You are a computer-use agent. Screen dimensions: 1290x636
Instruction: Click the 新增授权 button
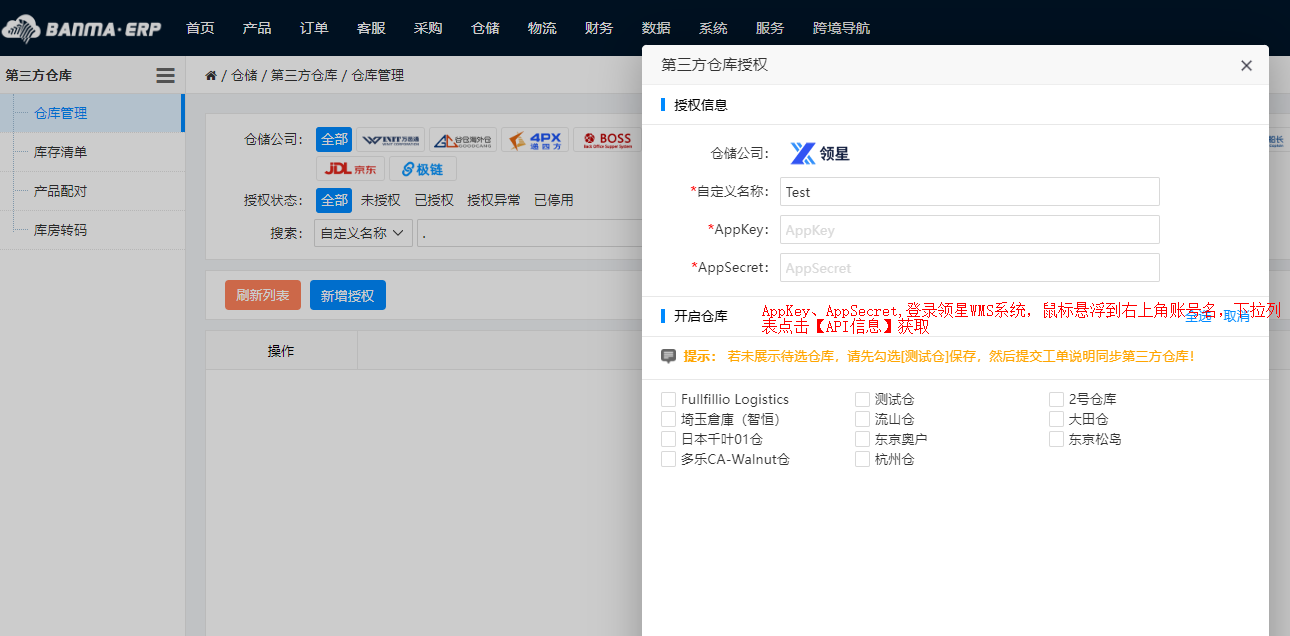[347, 296]
